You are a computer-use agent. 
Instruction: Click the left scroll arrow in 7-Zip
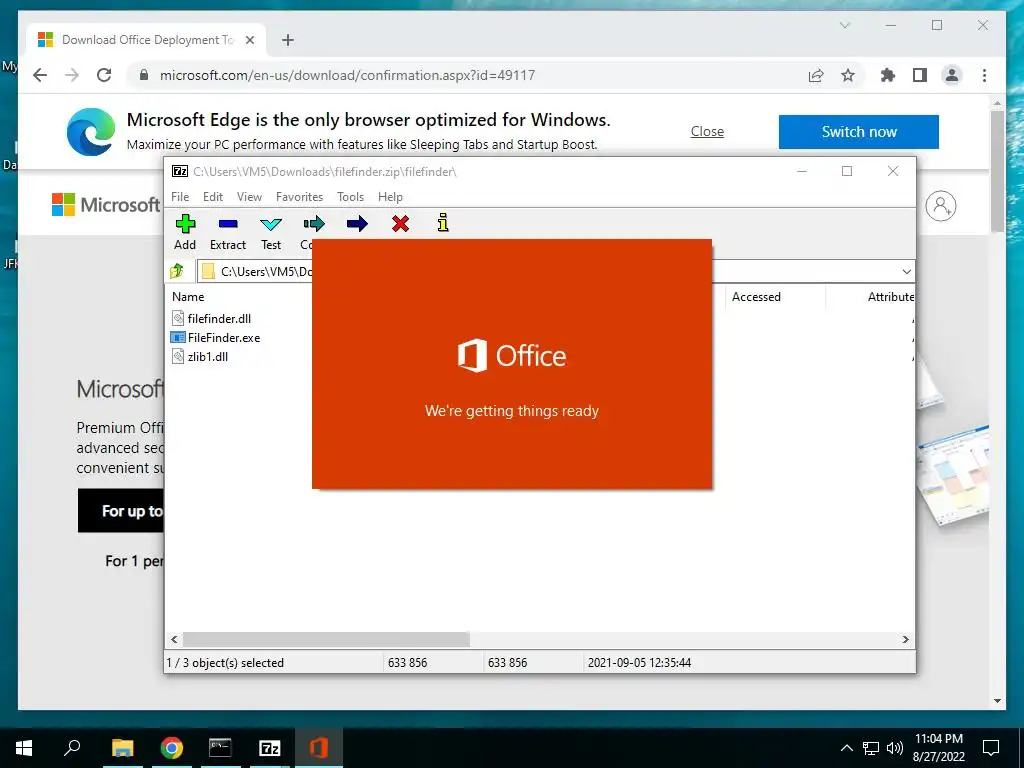pos(174,639)
